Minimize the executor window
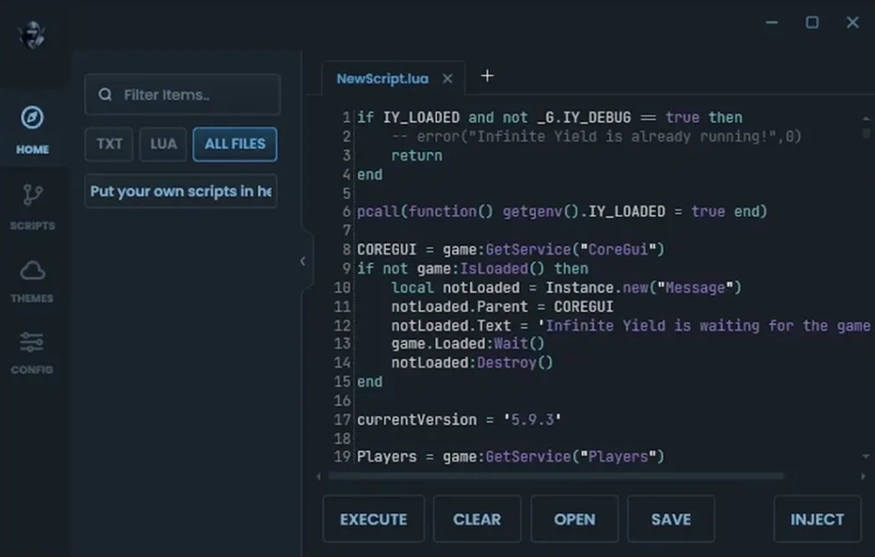 pos(772,22)
